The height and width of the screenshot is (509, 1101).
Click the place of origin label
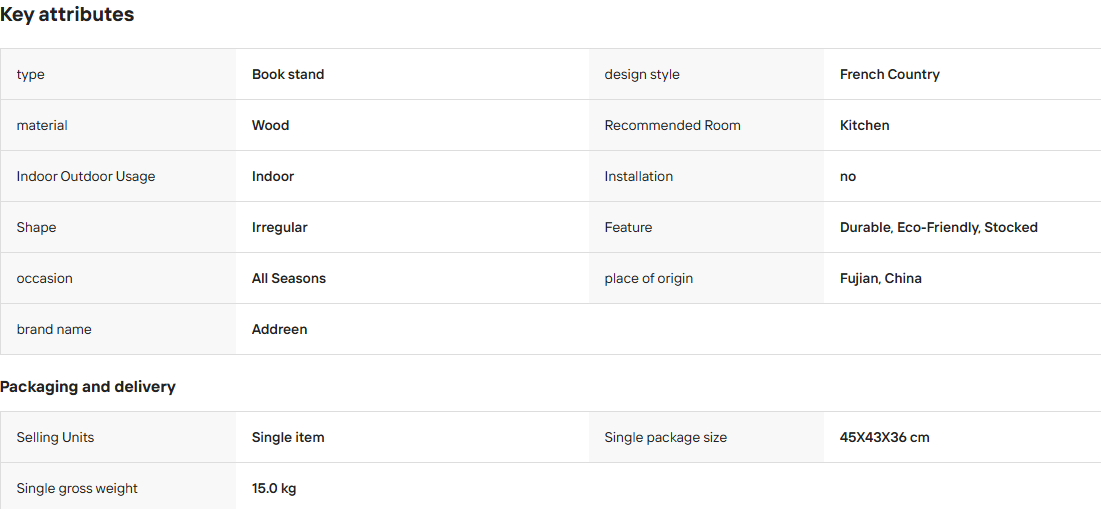pos(649,279)
